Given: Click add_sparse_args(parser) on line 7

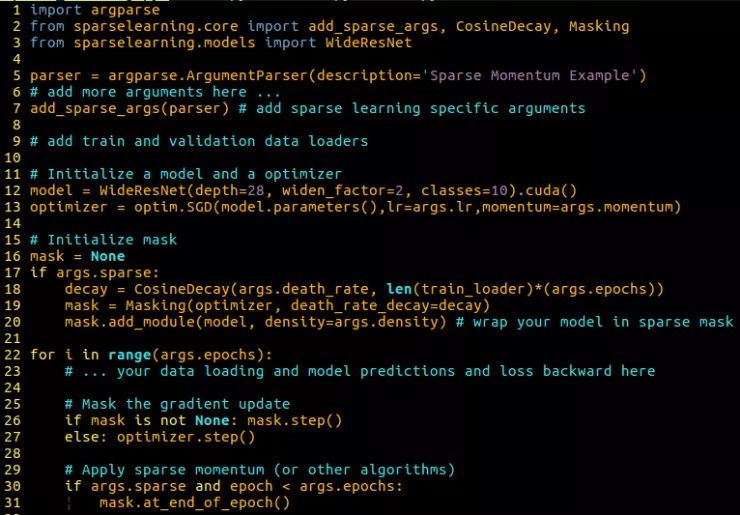Looking at the screenshot, I should coord(129,109).
